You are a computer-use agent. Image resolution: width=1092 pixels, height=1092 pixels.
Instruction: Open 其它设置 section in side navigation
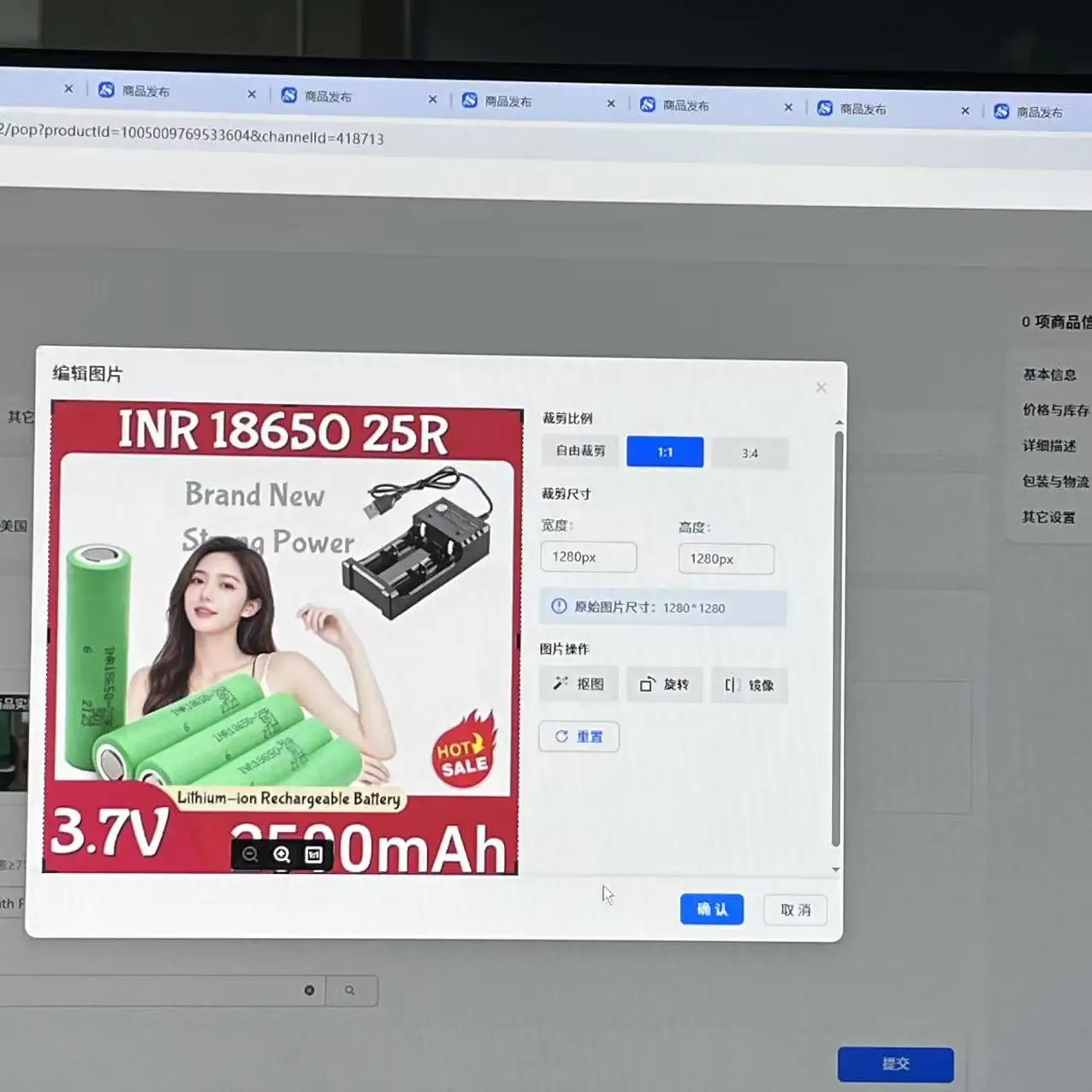point(1049,517)
